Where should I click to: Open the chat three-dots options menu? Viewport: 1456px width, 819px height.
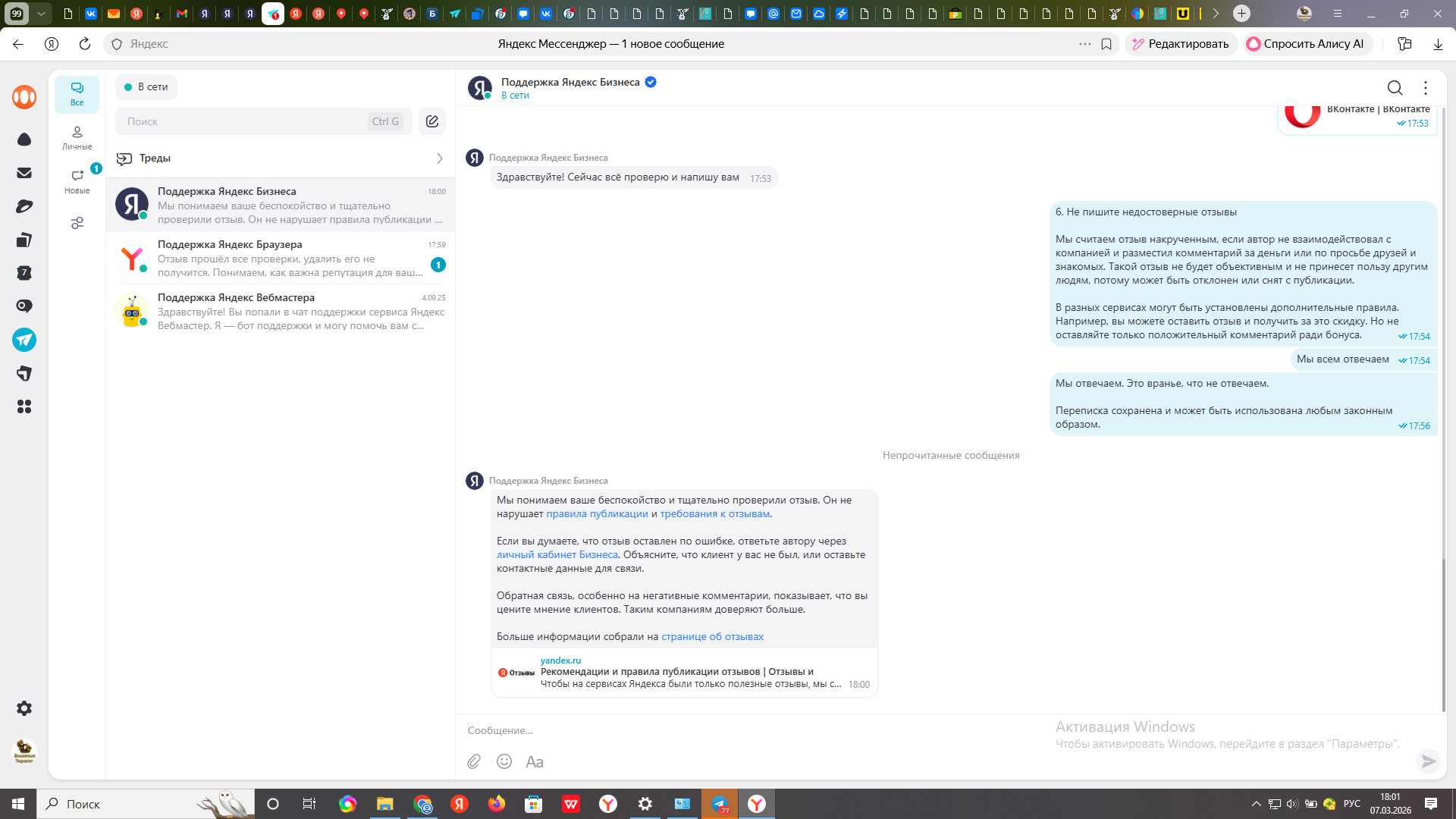coord(1426,88)
